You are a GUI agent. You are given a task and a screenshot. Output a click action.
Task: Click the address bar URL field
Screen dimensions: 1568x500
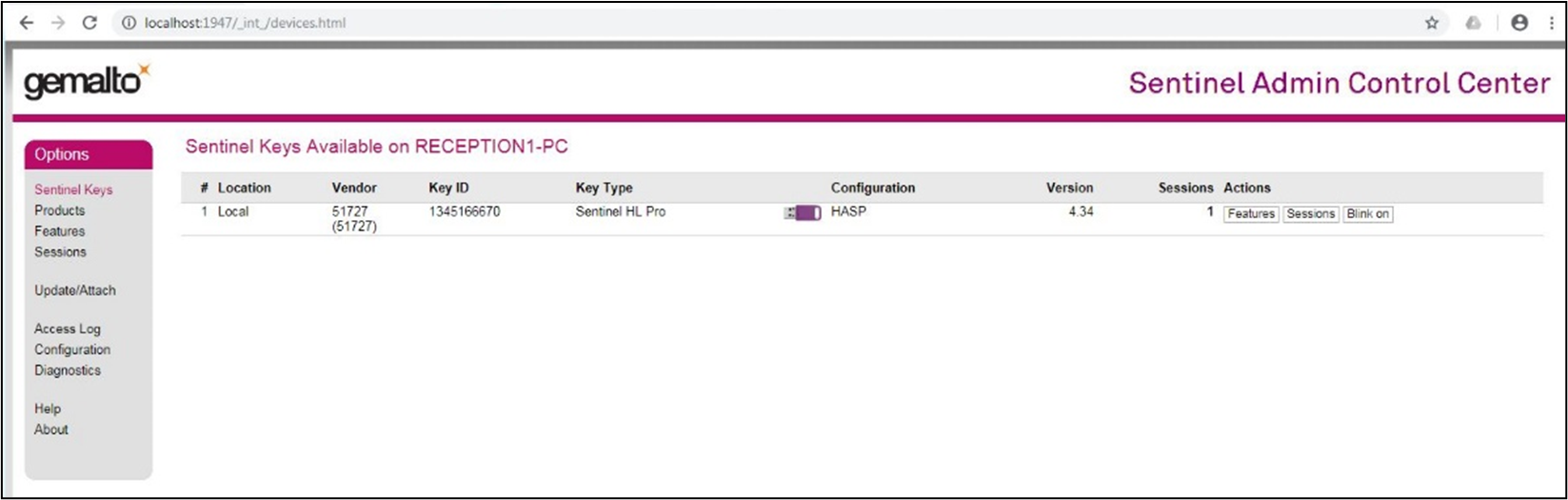[x=666, y=23]
